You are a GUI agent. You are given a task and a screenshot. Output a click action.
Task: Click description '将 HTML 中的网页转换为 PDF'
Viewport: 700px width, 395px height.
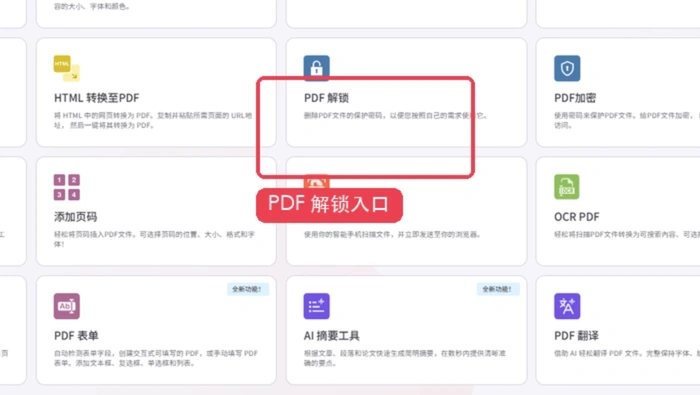(x=153, y=120)
